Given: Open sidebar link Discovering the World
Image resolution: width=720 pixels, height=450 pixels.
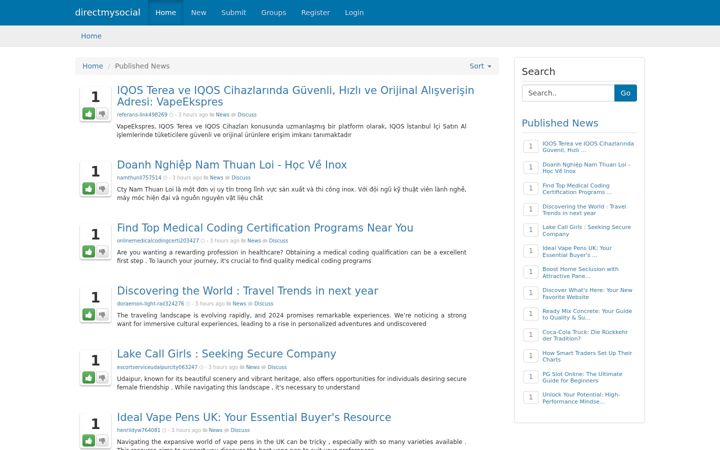Looking at the screenshot, I should [x=584, y=210].
